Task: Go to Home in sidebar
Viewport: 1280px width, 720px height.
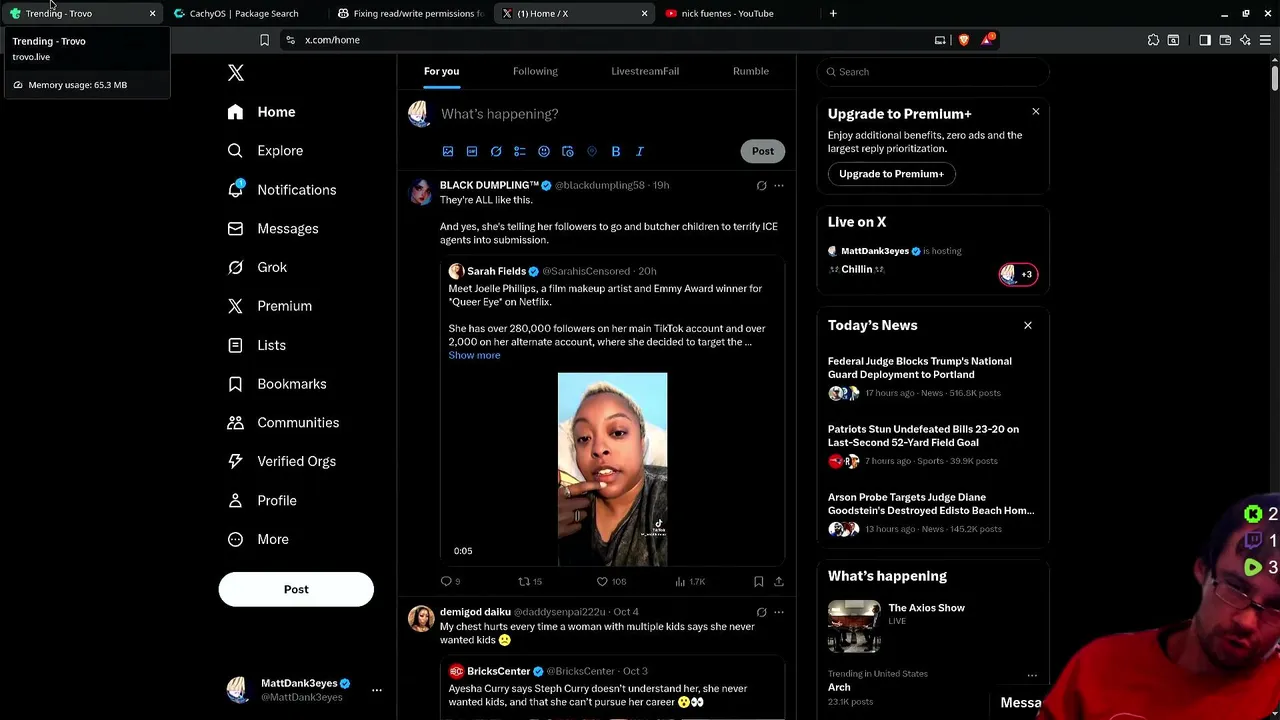Action: pos(262,112)
